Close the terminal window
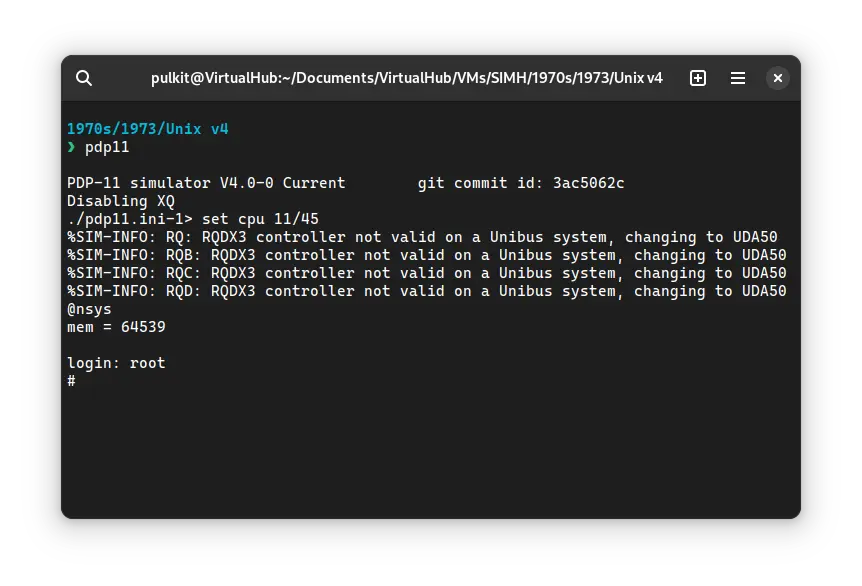Viewport: 862px width, 586px height. coord(777,77)
